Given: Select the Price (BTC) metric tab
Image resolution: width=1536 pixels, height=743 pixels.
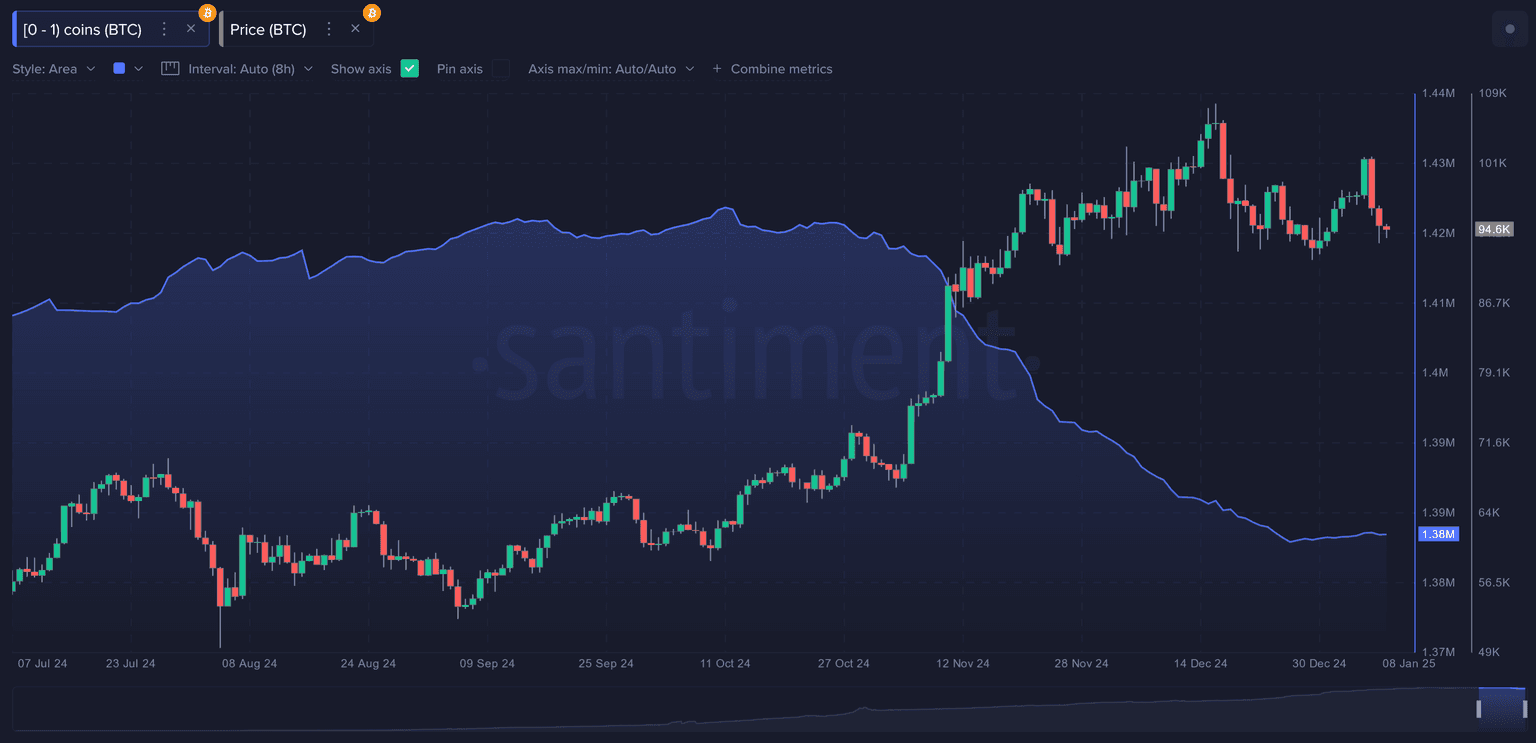Looking at the screenshot, I should click(268, 29).
